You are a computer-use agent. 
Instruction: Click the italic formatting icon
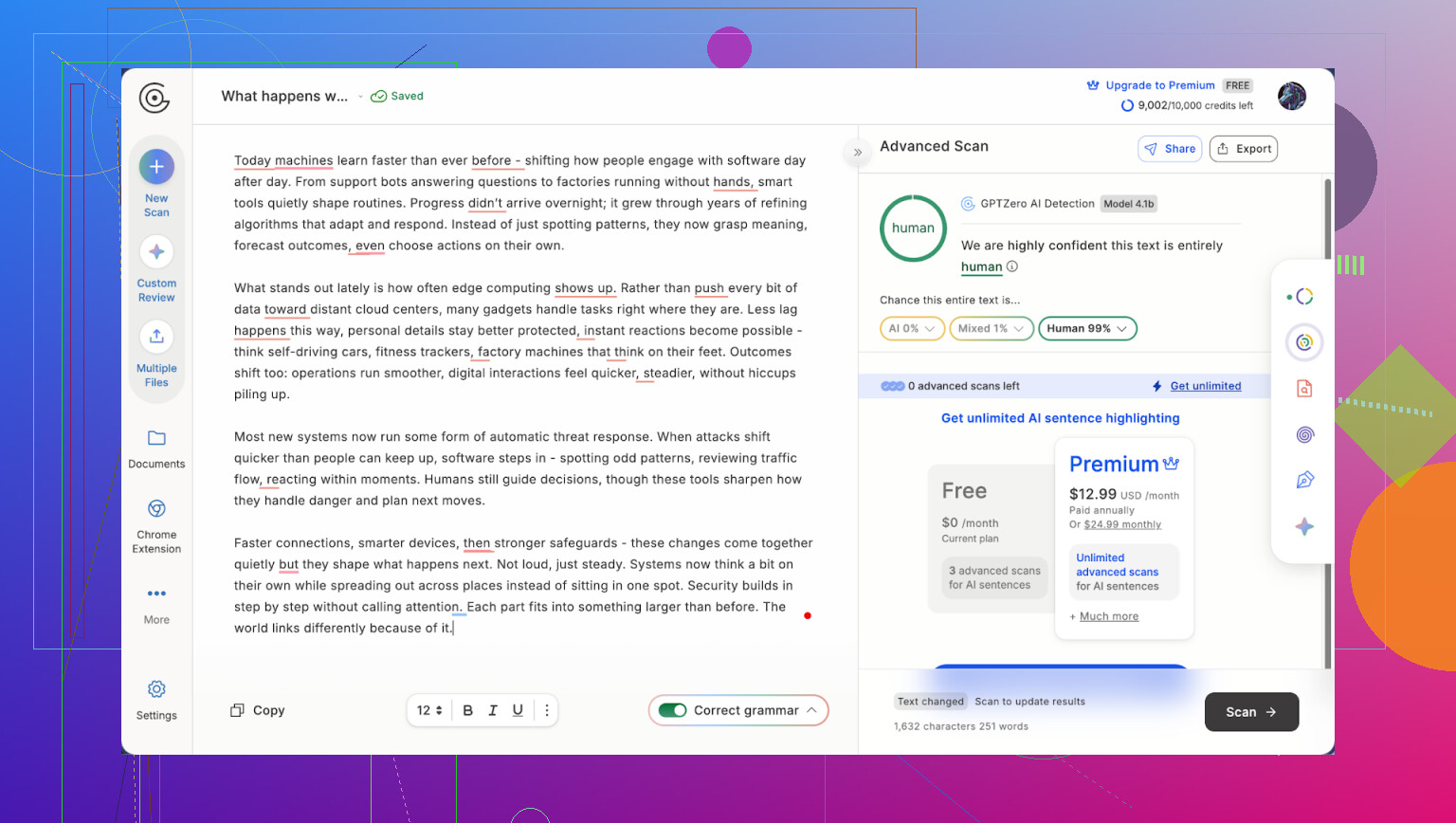[x=493, y=710]
